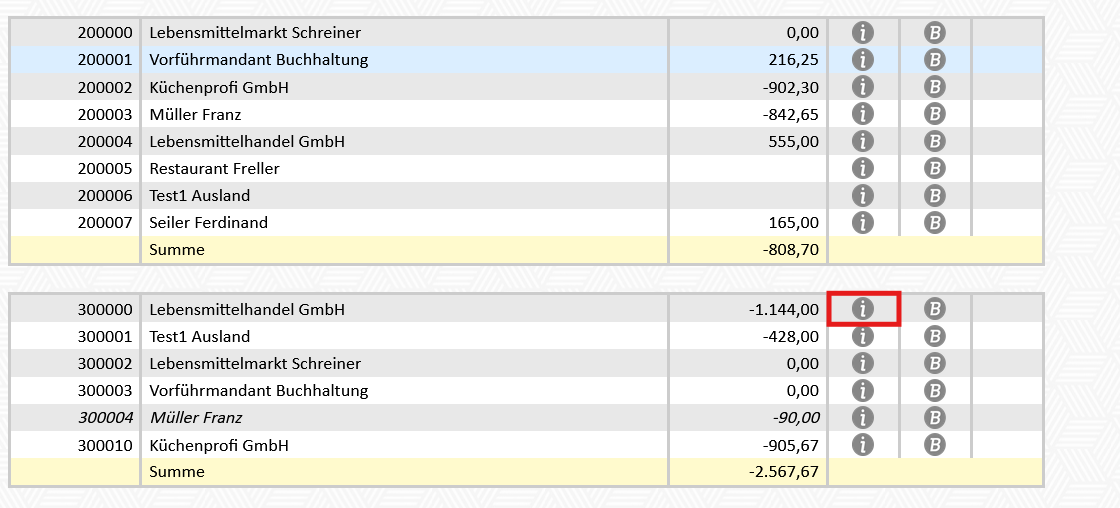The width and height of the screenshot is (1120, 508).
Task: Click B icon for Lebensmittelmarkt Schreiner 300002
Action: click(934, 363)
